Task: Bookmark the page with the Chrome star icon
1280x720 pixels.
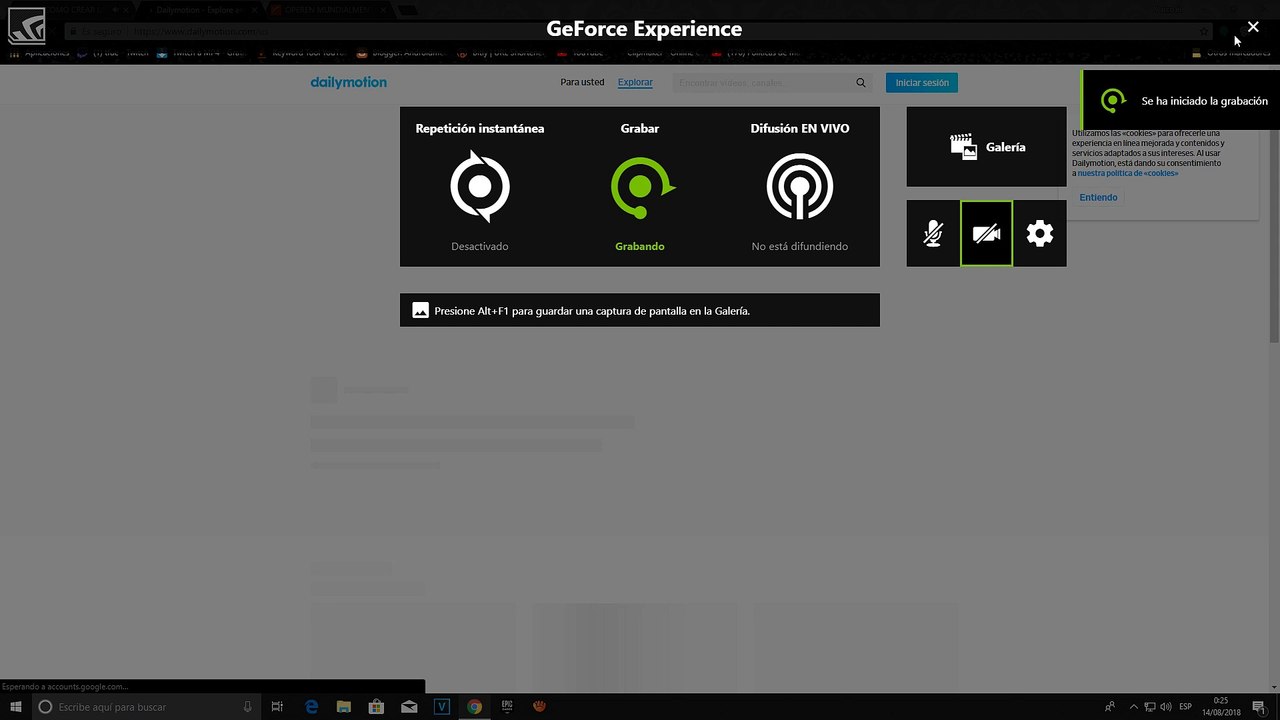Action: [x=1204, y=31]
